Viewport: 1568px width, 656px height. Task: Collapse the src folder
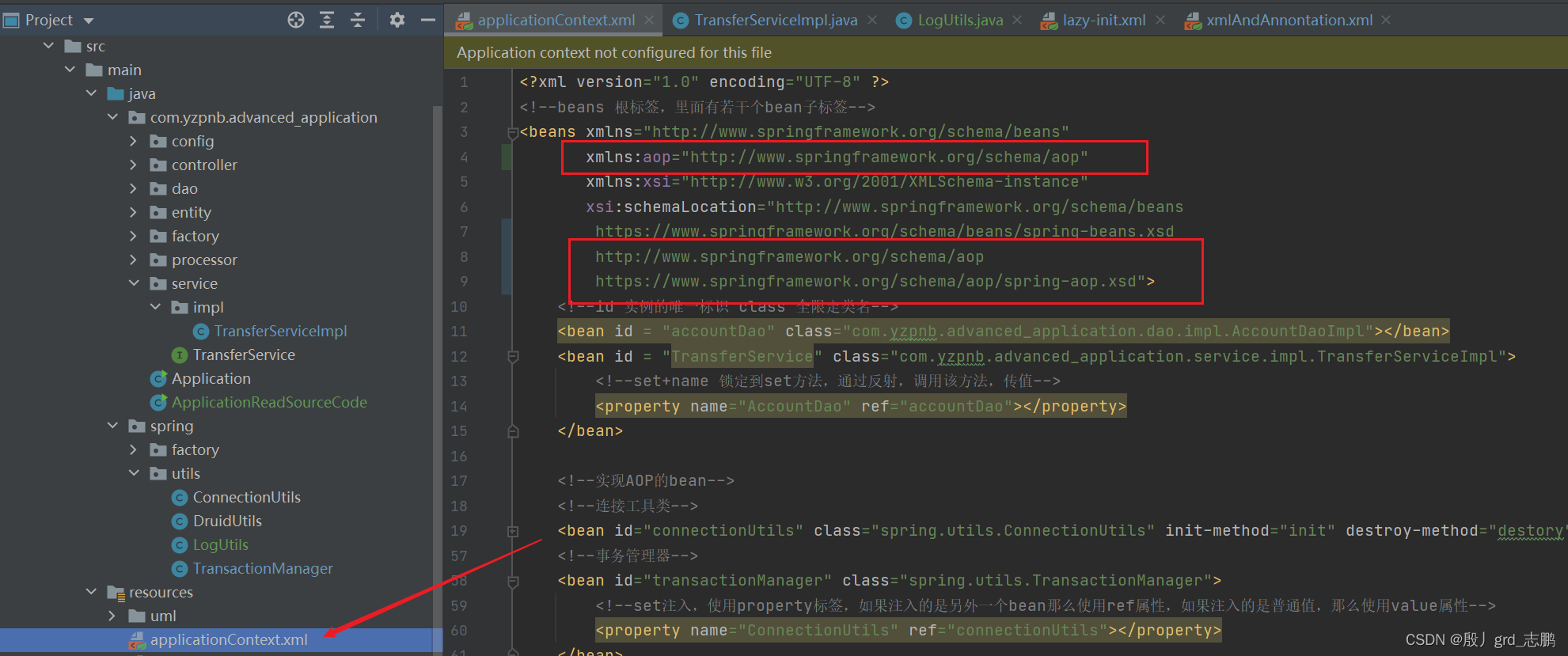[49, 46]
